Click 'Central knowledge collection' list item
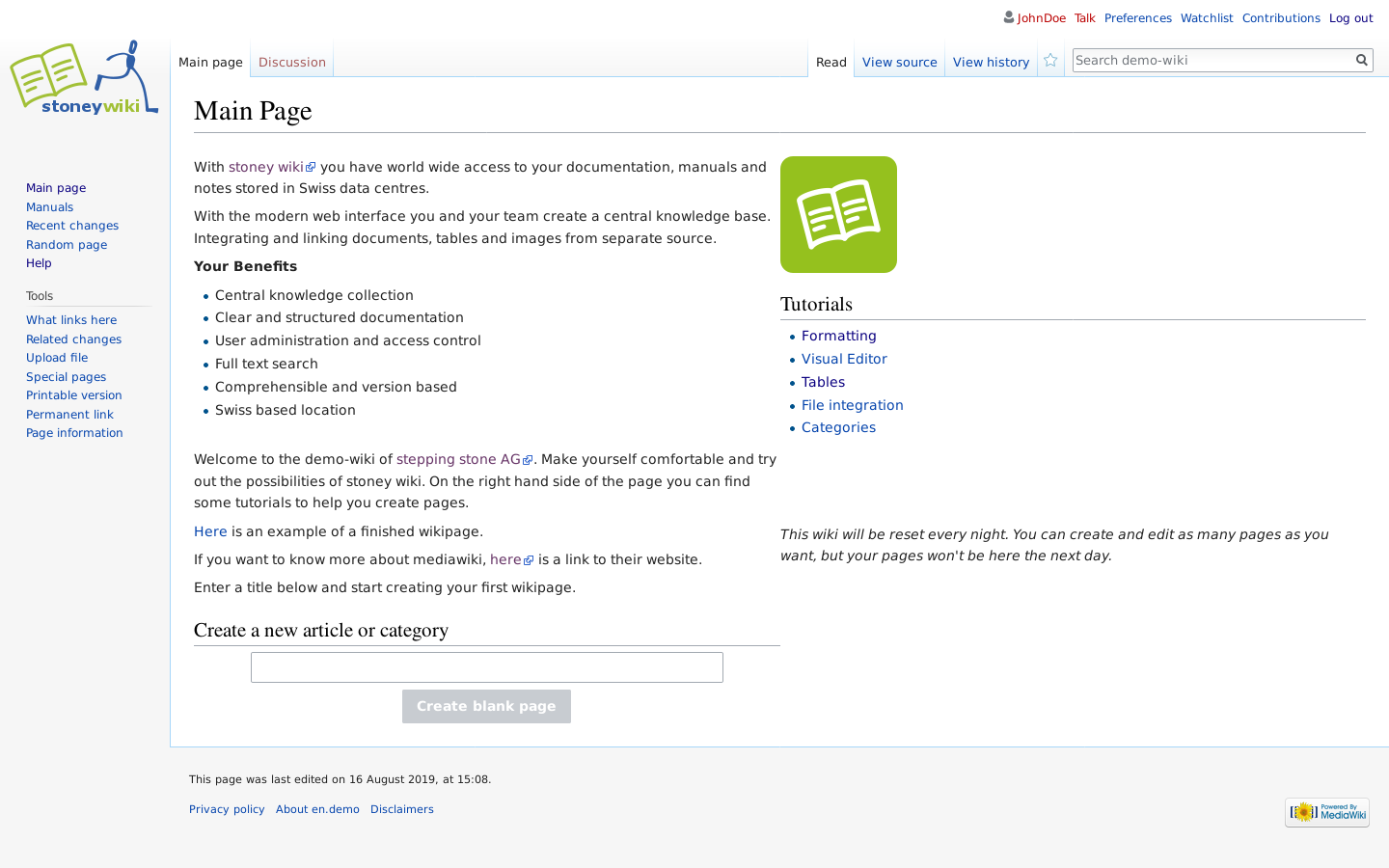Screen dimensions: 1389x868 pyautogui.click(x=314, y=295)
